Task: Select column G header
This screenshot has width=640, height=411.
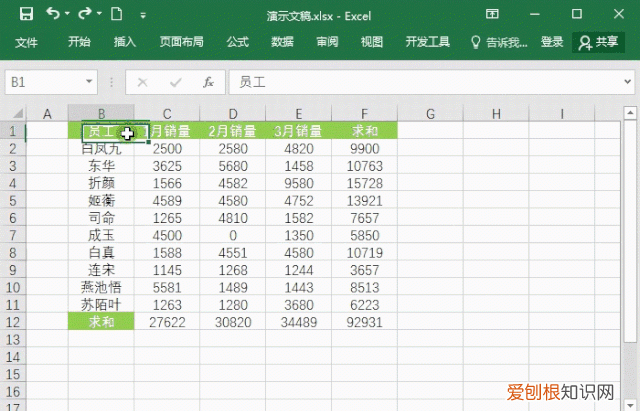Action: 430,114
